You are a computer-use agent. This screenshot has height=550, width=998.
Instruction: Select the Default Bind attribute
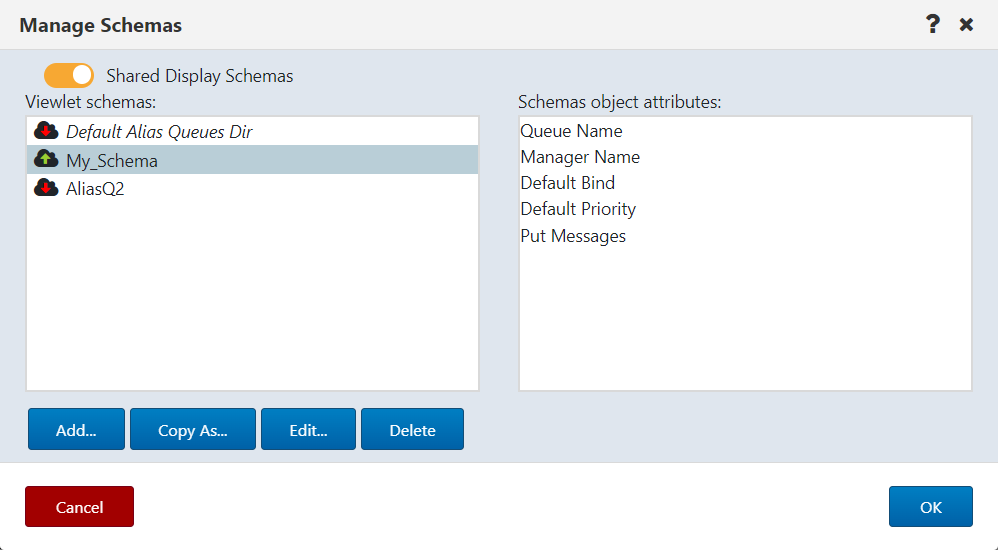(568, 183)
